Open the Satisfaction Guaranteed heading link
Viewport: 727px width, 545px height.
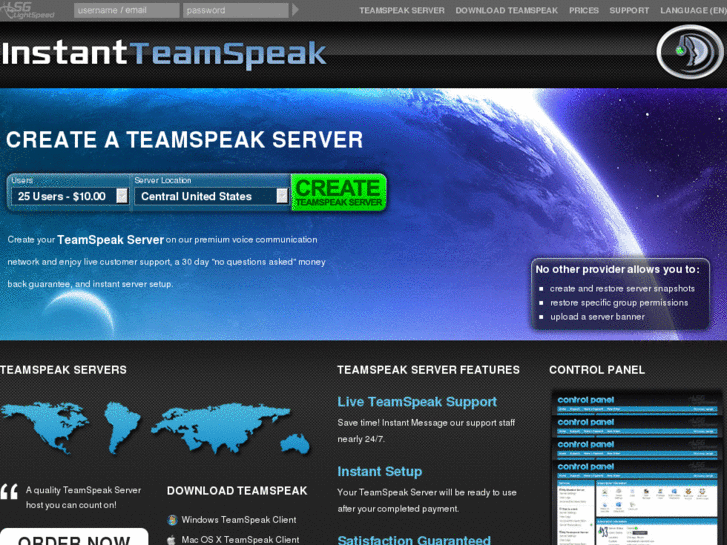click(x=414, y=540)
